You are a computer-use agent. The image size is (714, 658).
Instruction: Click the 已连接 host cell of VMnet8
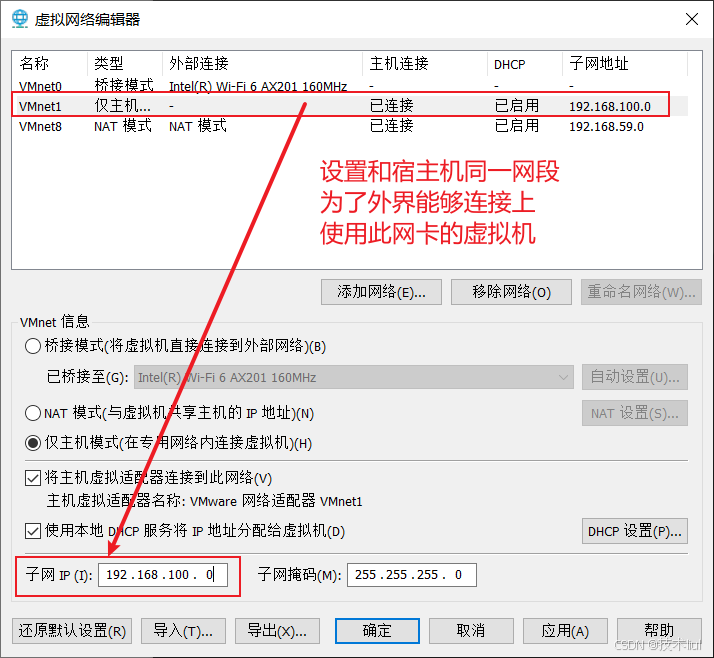pyautogui.click(x=391, y=126)
